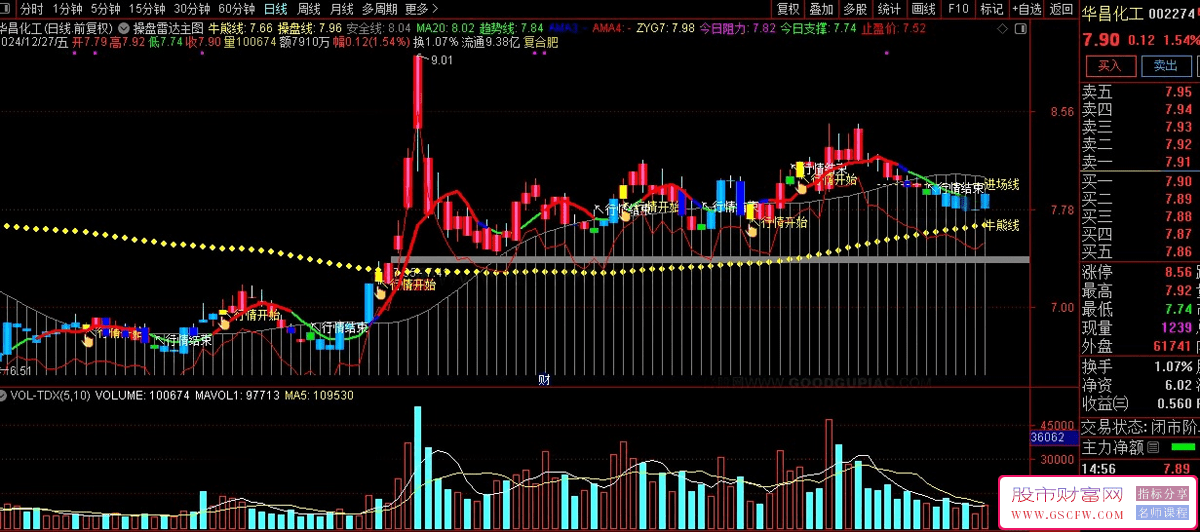Click the 趋势线: 7.84 indicator value
This screenshot has width=1200, height=532.
point(512,28)
